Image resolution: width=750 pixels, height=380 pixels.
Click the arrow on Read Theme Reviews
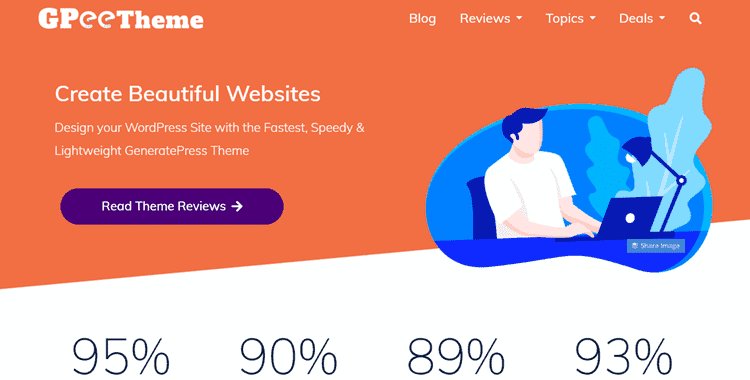click(237, 206)
